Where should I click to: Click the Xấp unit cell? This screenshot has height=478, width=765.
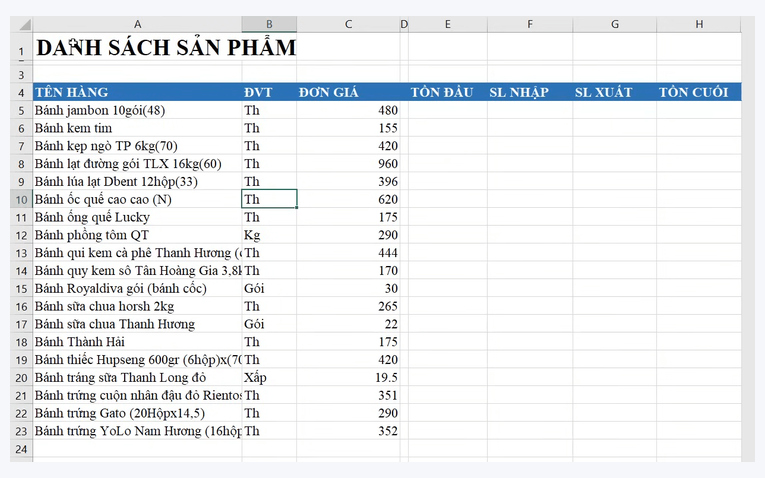[269, 377]
